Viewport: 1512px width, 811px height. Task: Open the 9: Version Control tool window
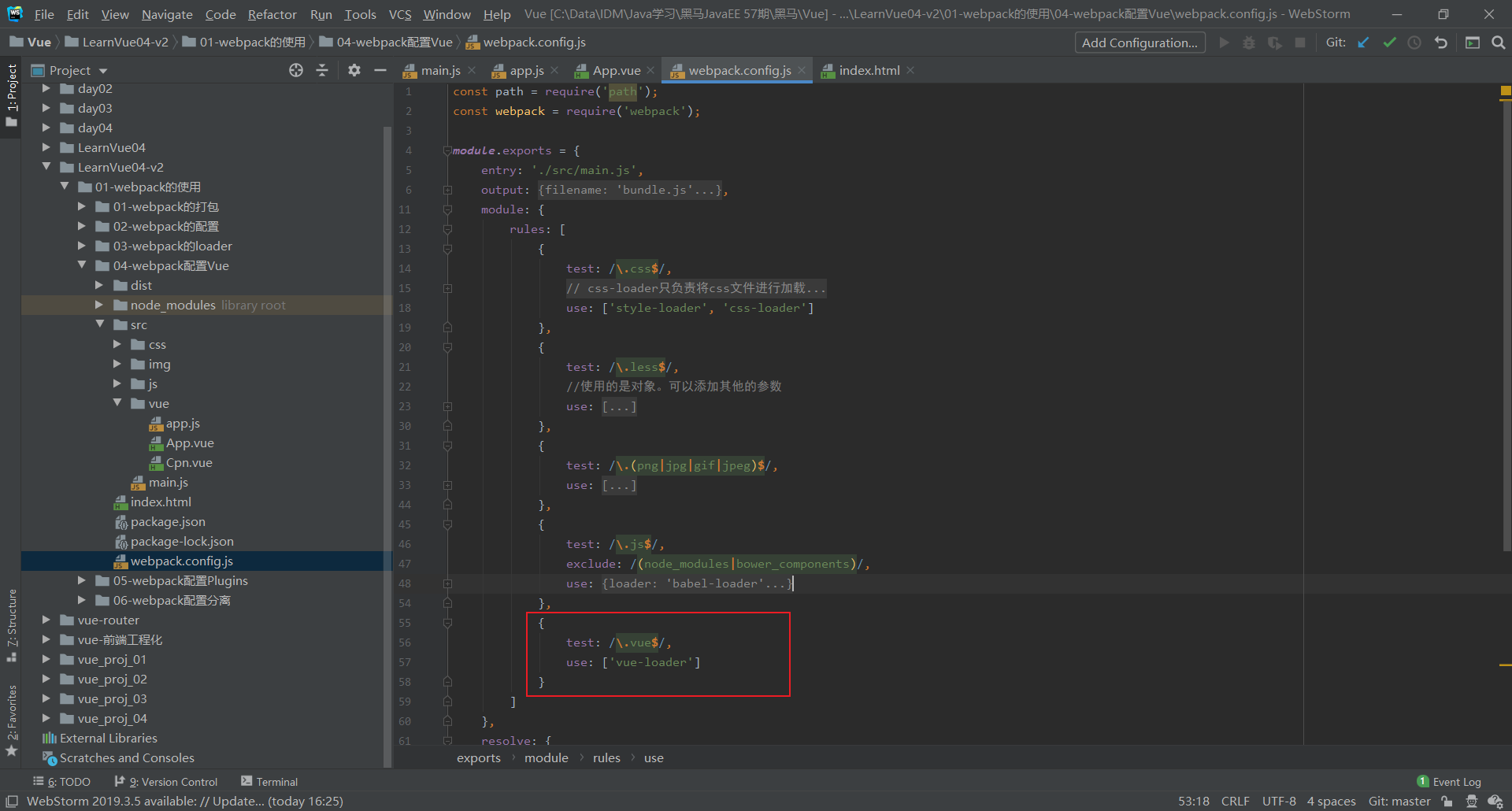[166, 781]
